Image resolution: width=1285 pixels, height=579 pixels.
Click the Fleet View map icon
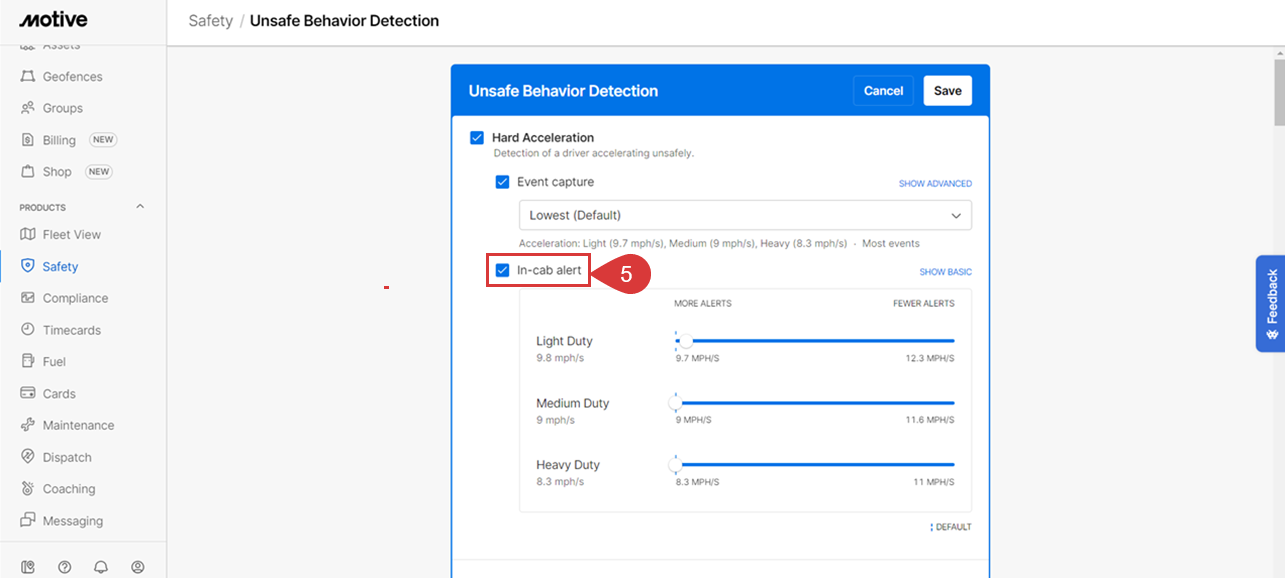[28, 235]
